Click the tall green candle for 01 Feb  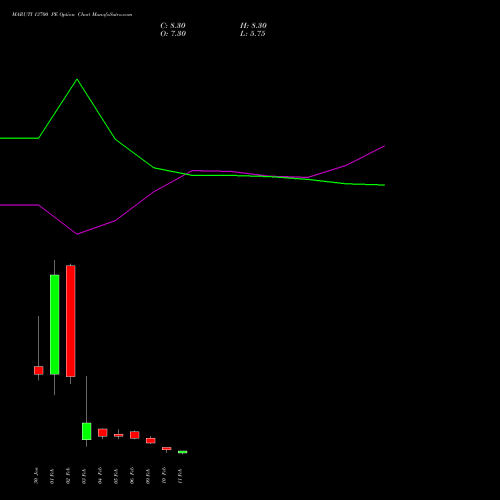[55, 325]
